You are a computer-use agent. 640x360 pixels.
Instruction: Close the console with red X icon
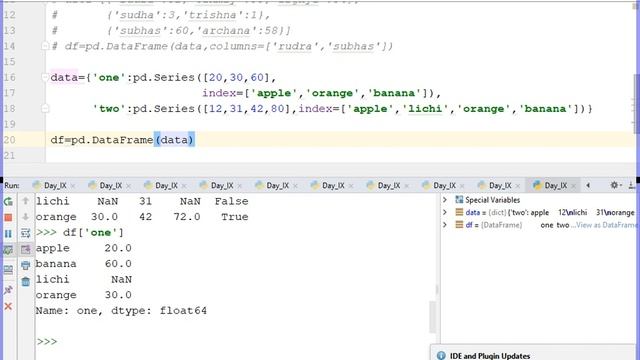click(8, 307)
